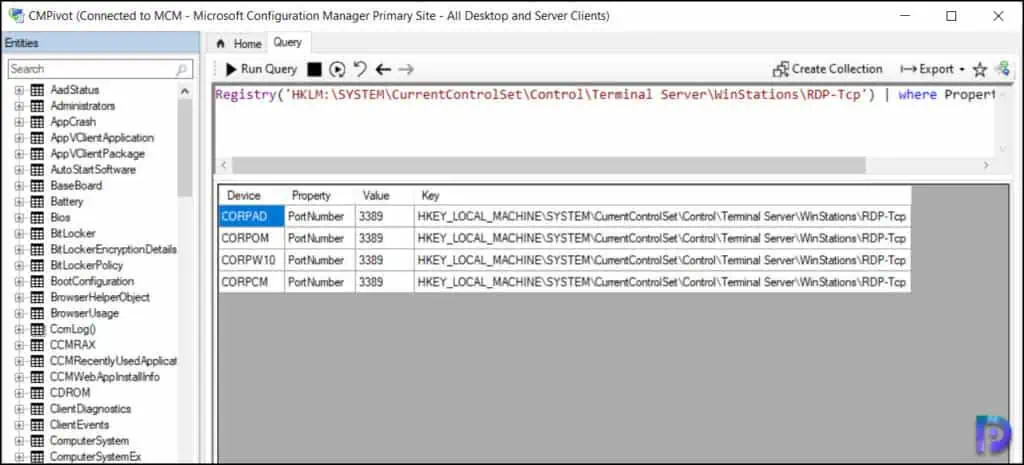Image resolution: width=1024 pixels, height=465 pixels.
Task: Select ClientEvents table icon
Action: tap(37, 425)
